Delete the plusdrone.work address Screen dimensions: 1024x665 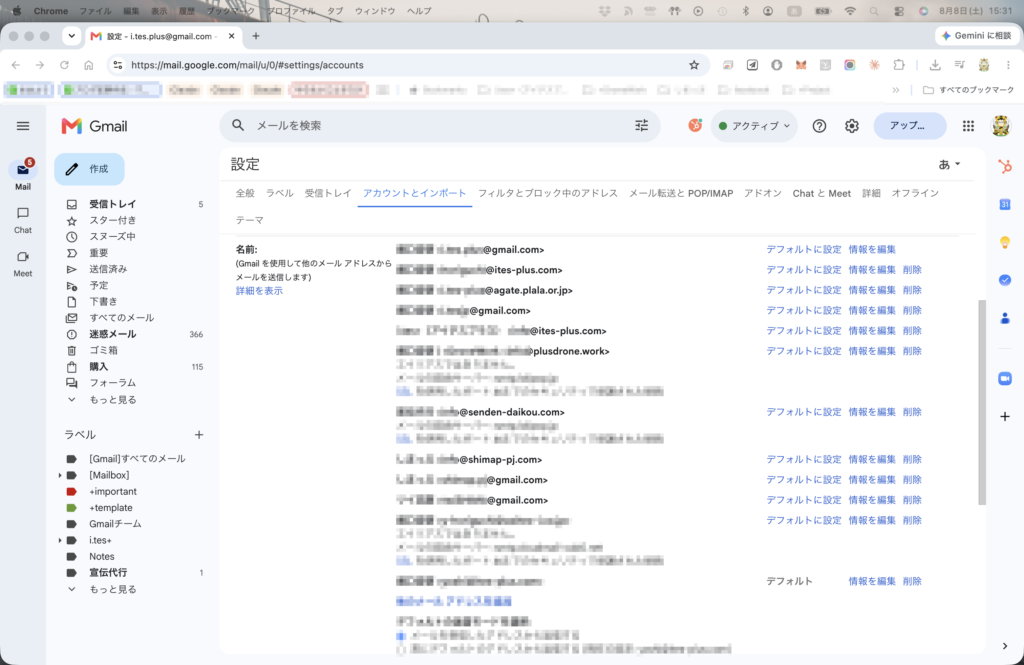tap(912, 351)
